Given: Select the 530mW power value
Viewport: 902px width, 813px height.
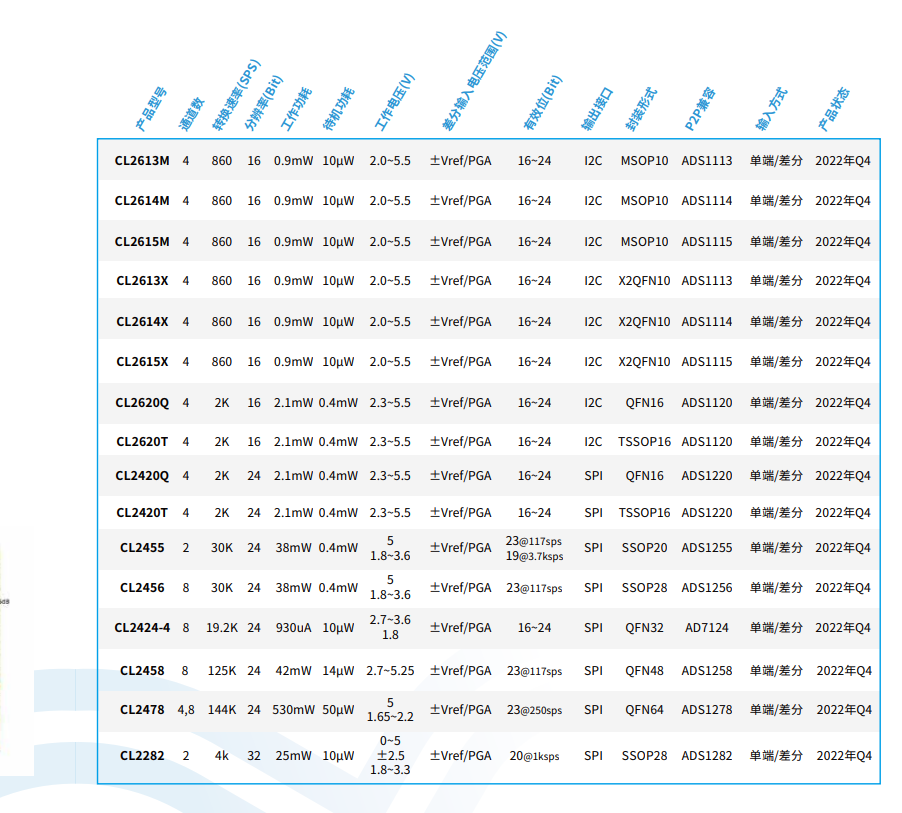Looking at the screenshot, I should 293,710.
